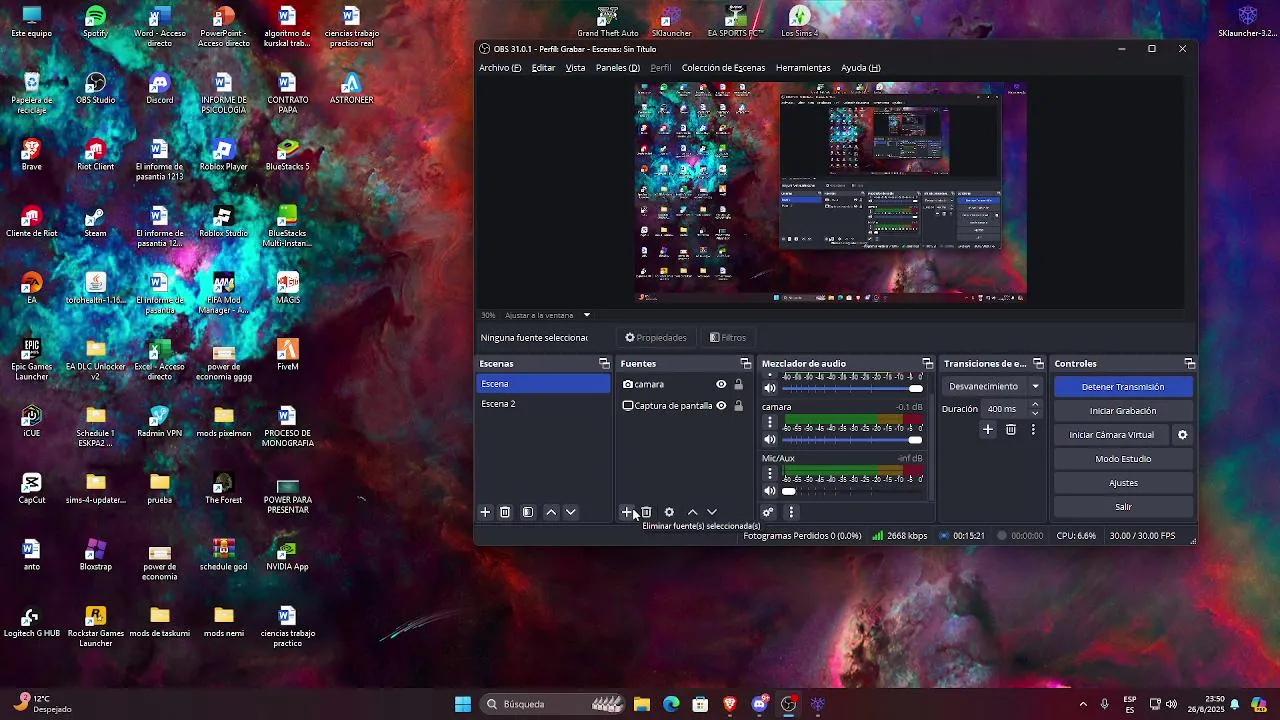The image size is (1280, 720).
Task: Toggle visibility of the camara source
Action: click(x=721, y=384)
